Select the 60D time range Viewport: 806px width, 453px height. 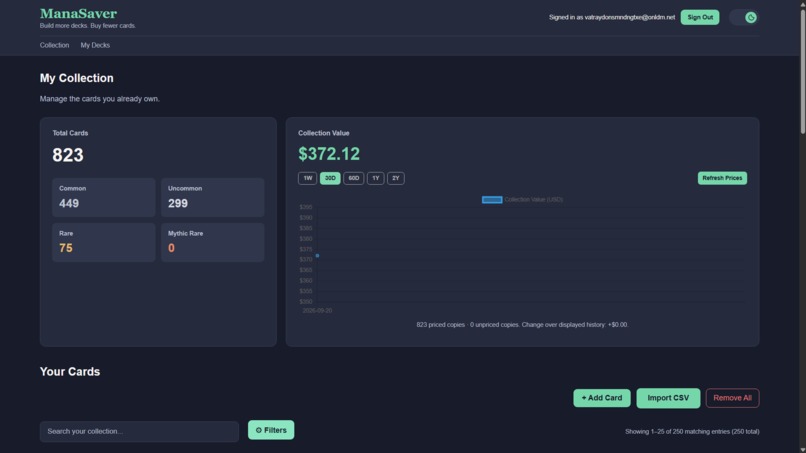(354, 178)
